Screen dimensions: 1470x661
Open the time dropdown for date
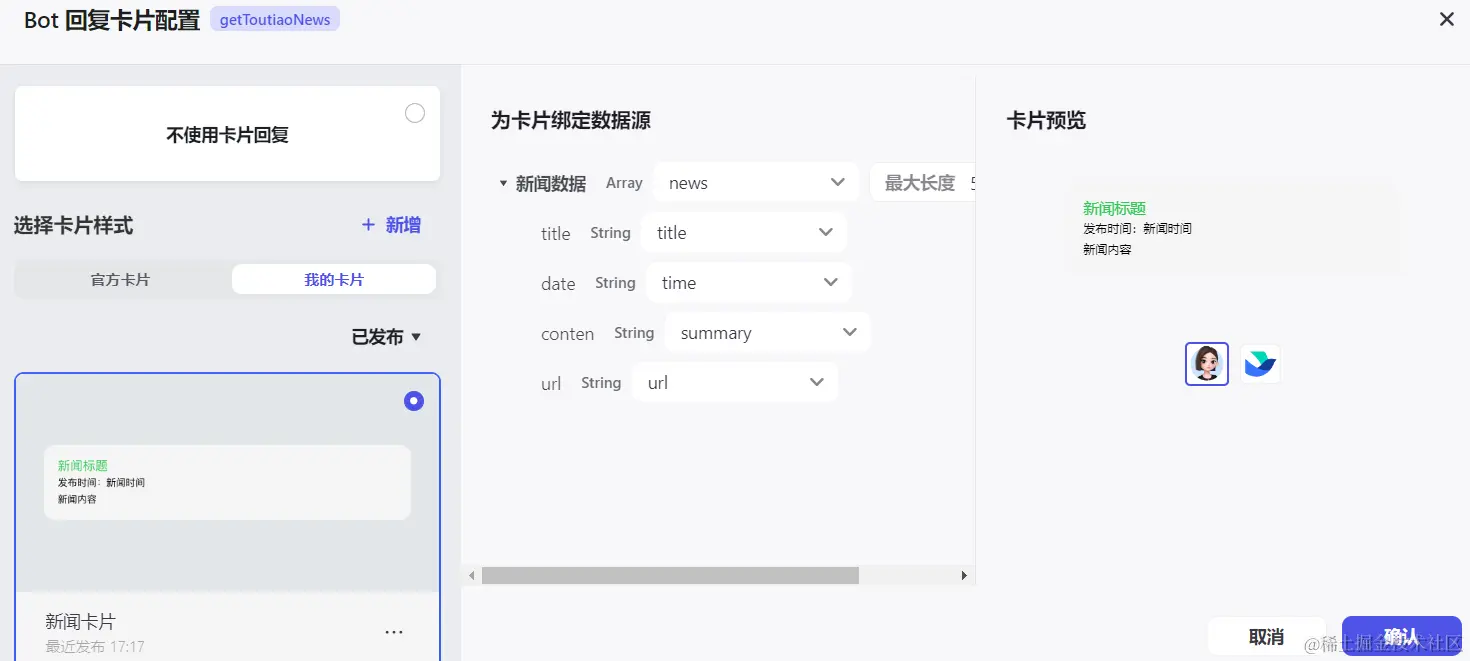pyautogui.click(x=749, y=282)
